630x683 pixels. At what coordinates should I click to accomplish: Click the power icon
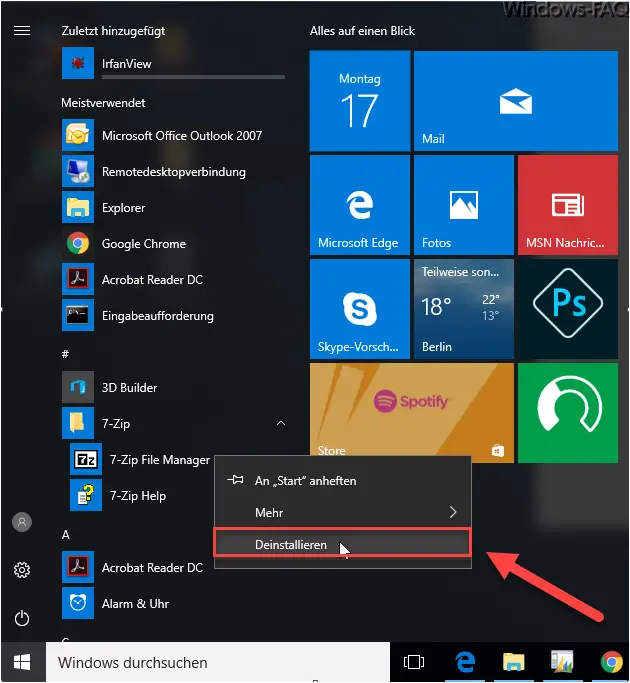(x=22, y=618)
